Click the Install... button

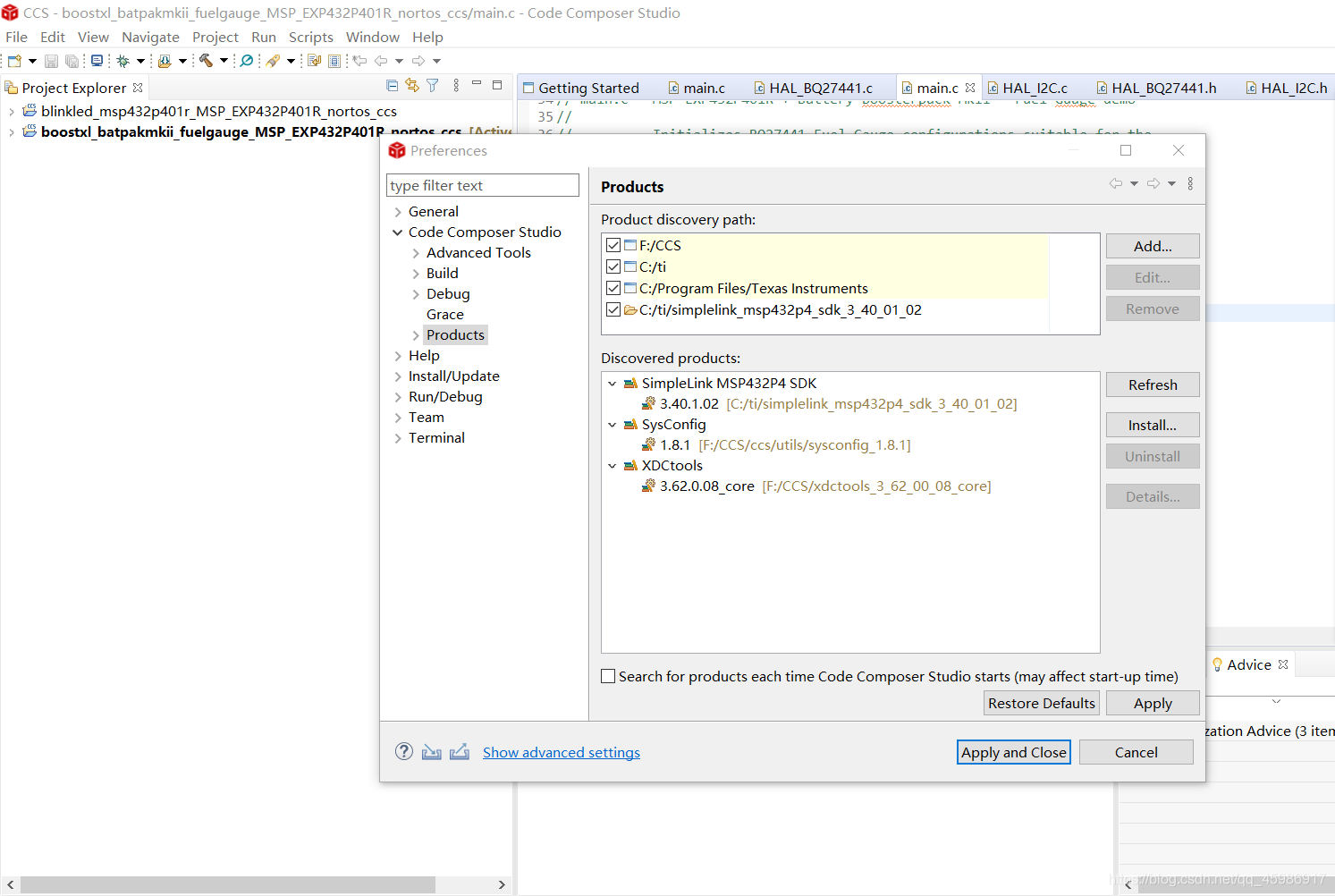pos(1153,425)
